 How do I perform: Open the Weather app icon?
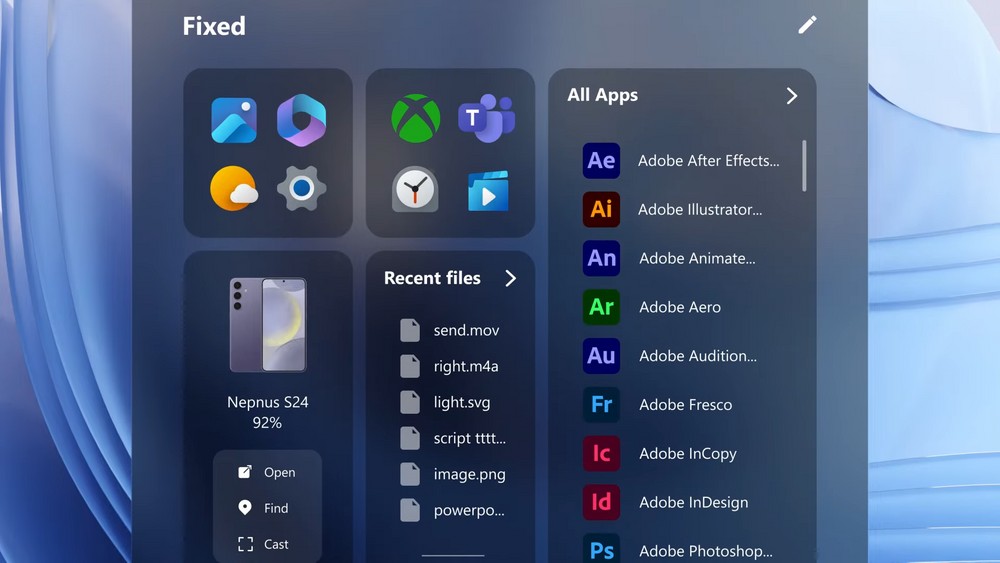[234, 189]
